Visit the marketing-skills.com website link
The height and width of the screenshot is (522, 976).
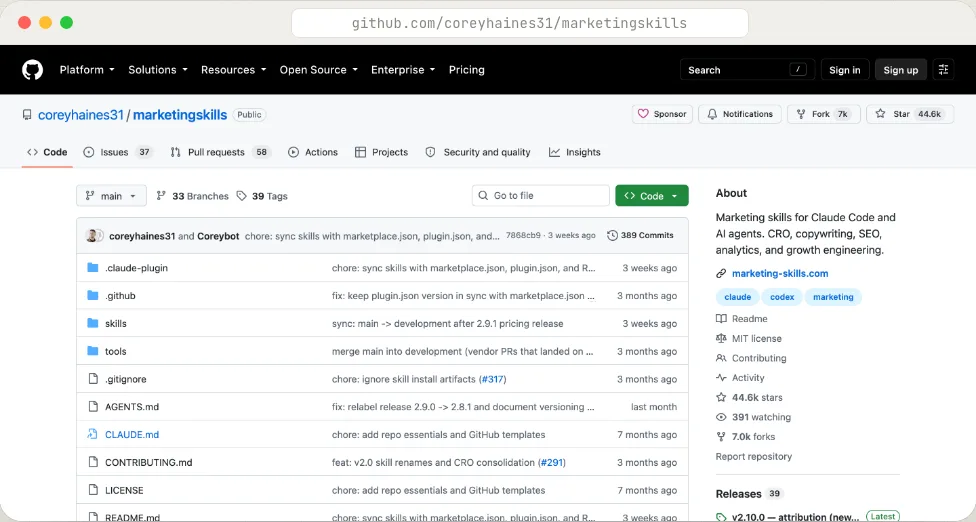(780, 273)
